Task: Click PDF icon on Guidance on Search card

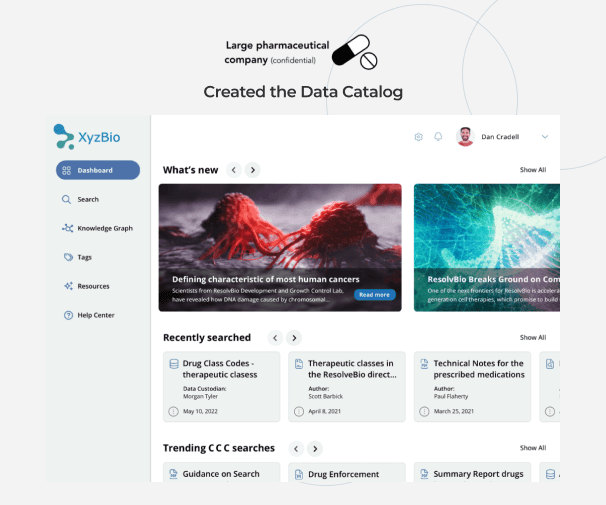Action: pos(174,474)
